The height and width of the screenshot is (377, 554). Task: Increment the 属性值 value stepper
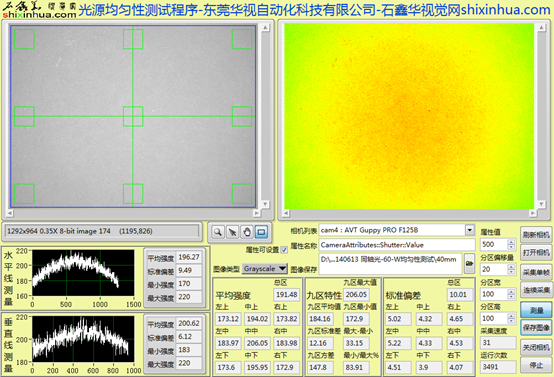[x=511, y=242]
